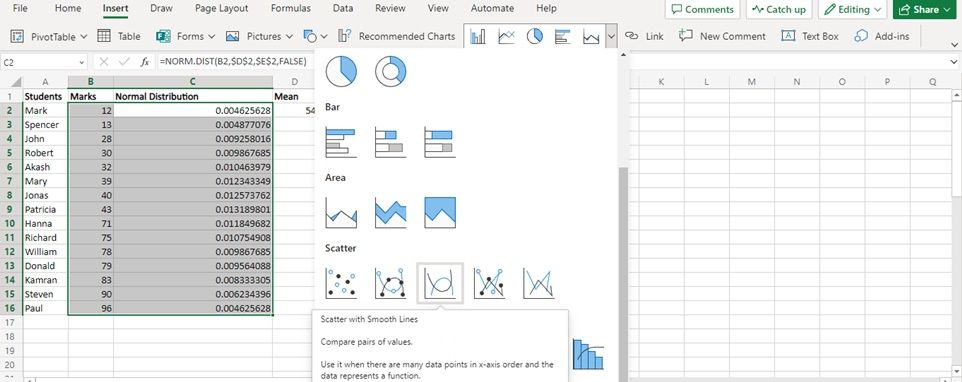The height and width of the screenshot is (382, 962).
Task: Expand the formula bar chevron
Action: [x=953, y=62]
